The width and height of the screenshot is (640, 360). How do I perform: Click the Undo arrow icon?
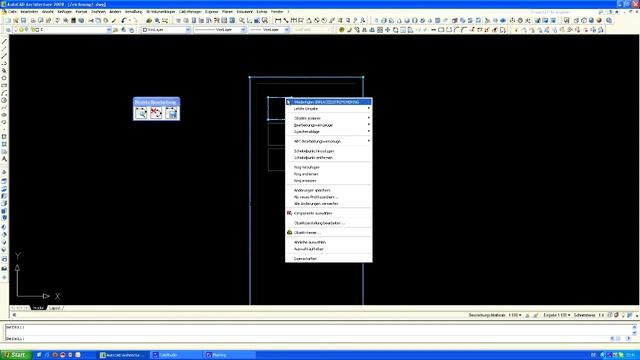(124, 20)
